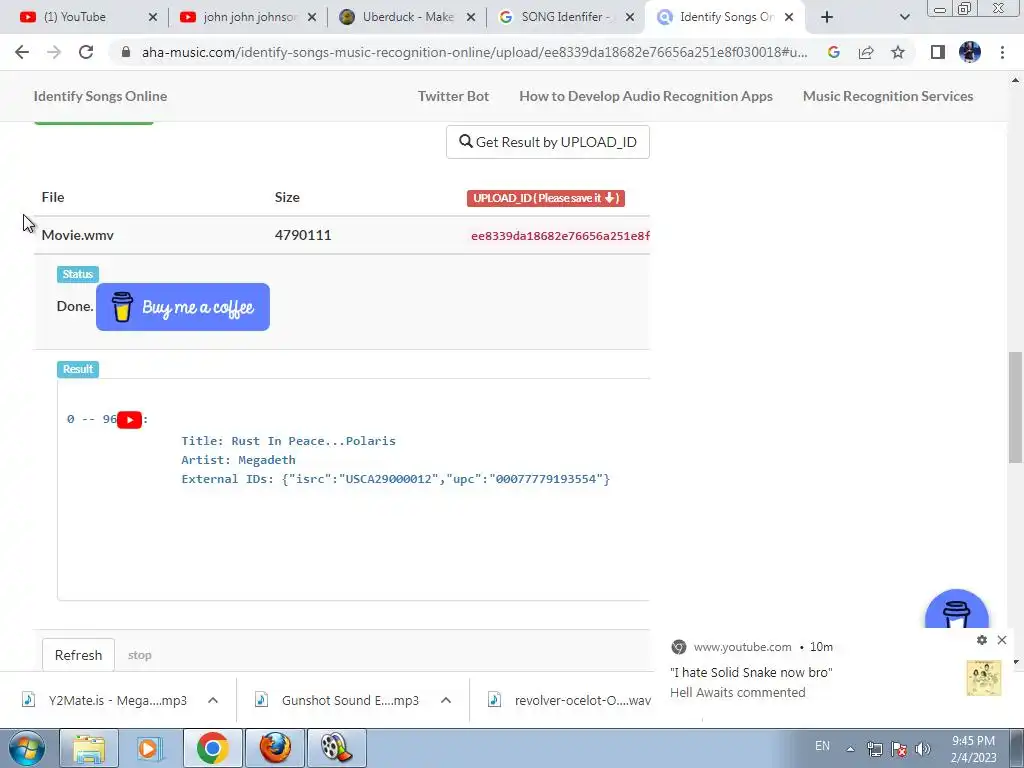Viewport: 1024px width, 768px height.
Task: Switch to the Uberduck tab
Action: (x=408, y=17)
